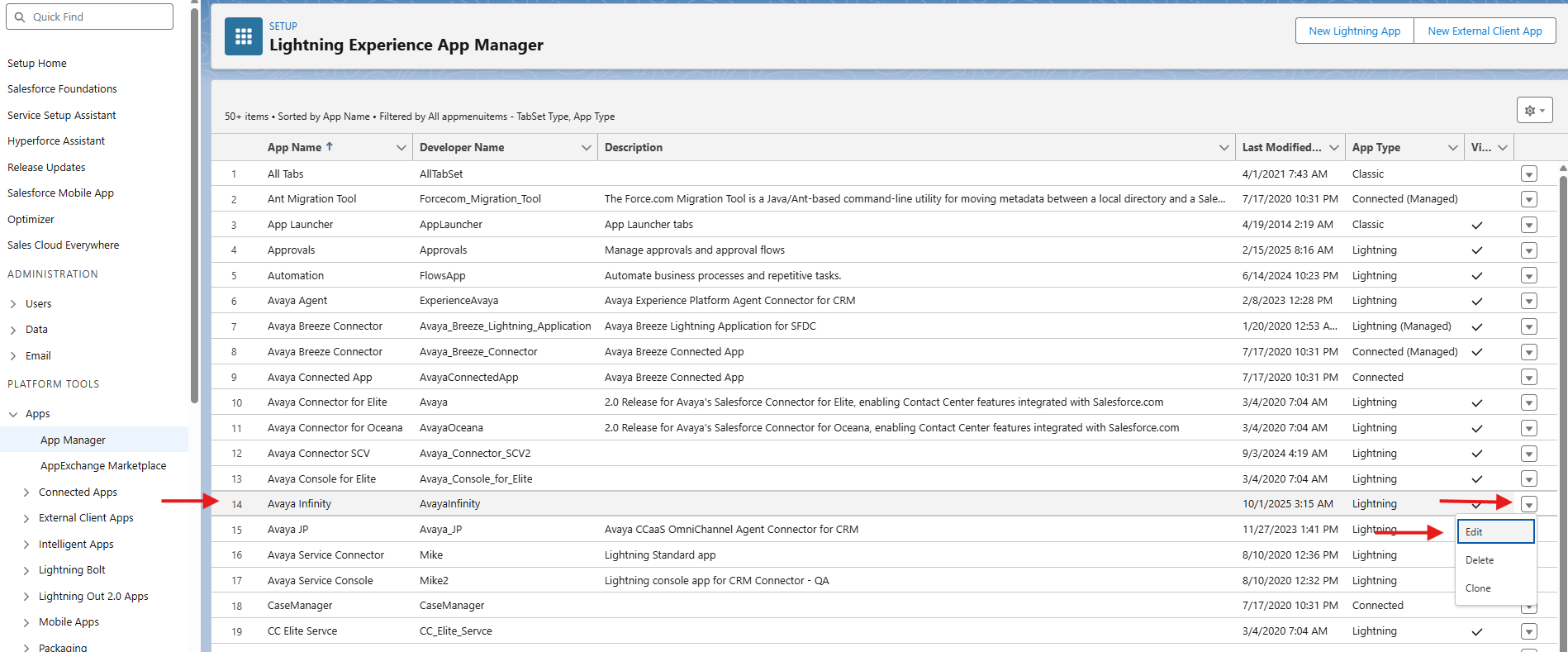Choose Edit from the row context menu
Viewport: 1568px width, 652px height.
pyautogui.click(x=1495, y=531)
